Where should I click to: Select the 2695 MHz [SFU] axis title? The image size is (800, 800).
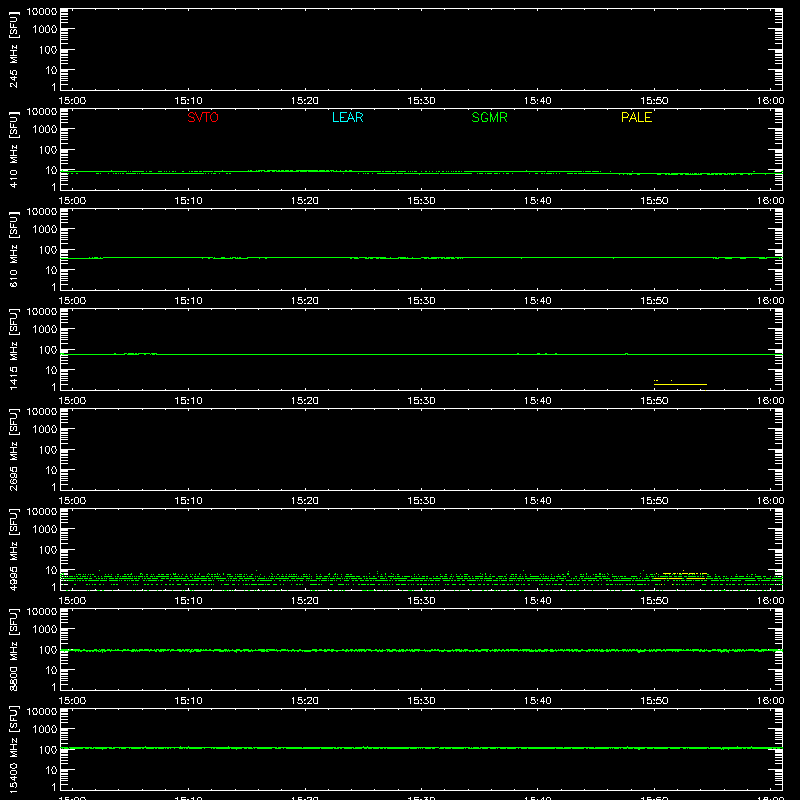coord(13,449)
